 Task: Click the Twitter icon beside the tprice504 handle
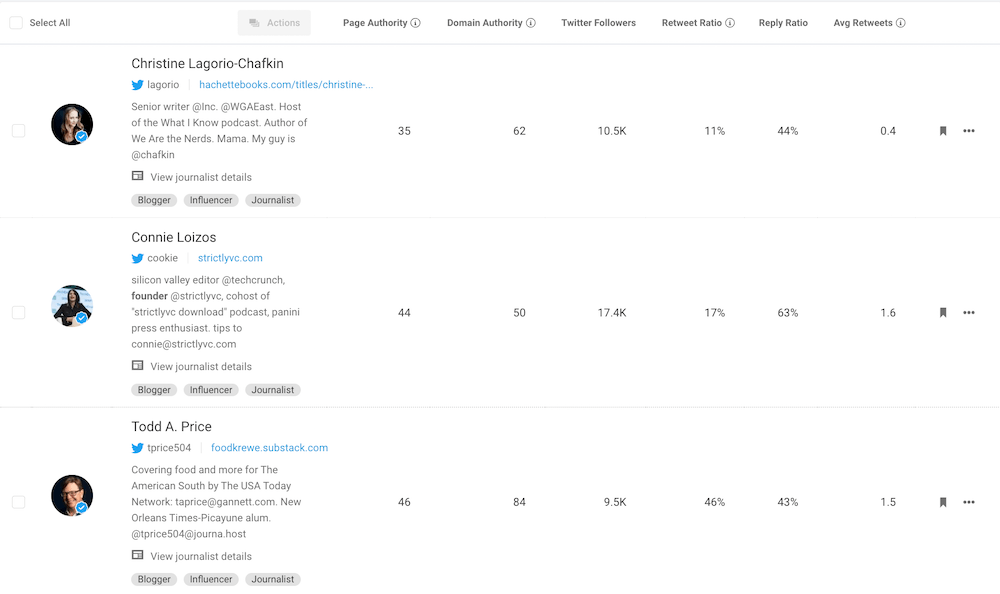pyautogui.click(x=138, y=448)
